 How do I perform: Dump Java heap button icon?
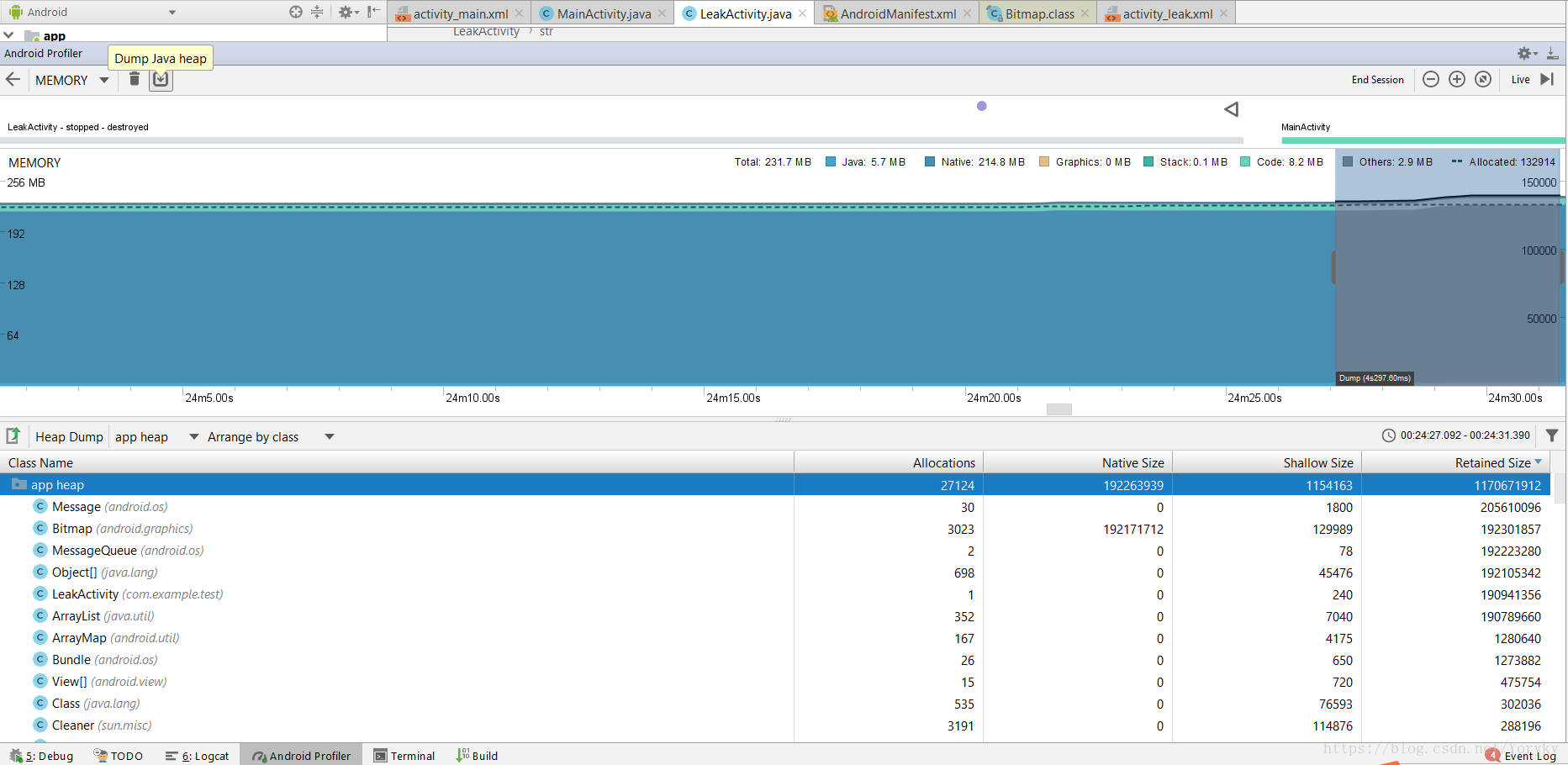161,80
